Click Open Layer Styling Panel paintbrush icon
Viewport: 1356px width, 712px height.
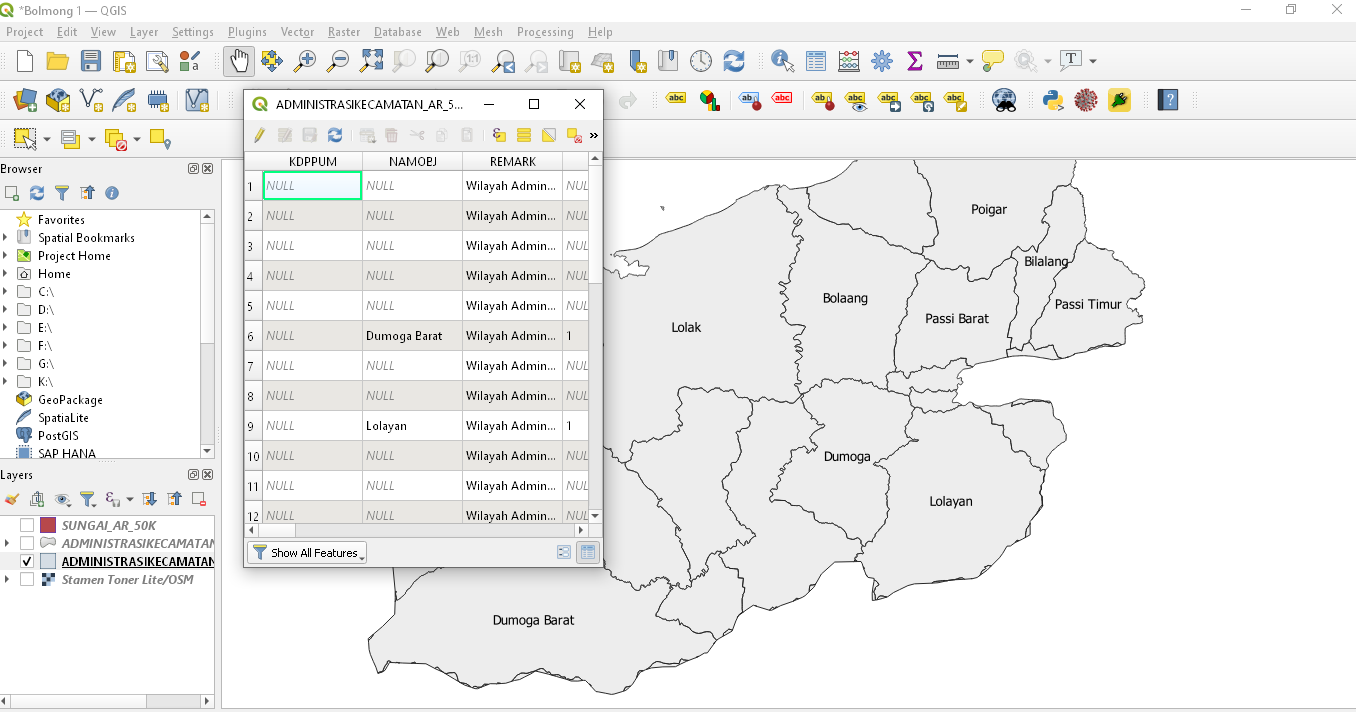tap(12, 499)
